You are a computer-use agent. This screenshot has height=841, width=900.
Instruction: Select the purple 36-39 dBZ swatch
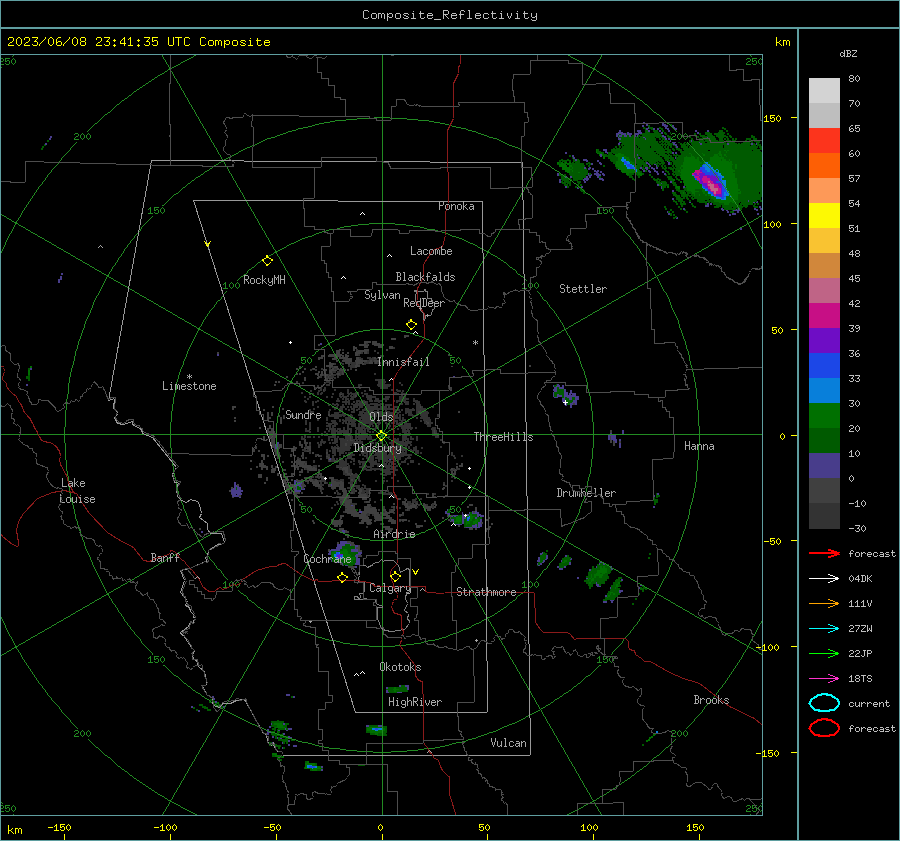point(824,341)
